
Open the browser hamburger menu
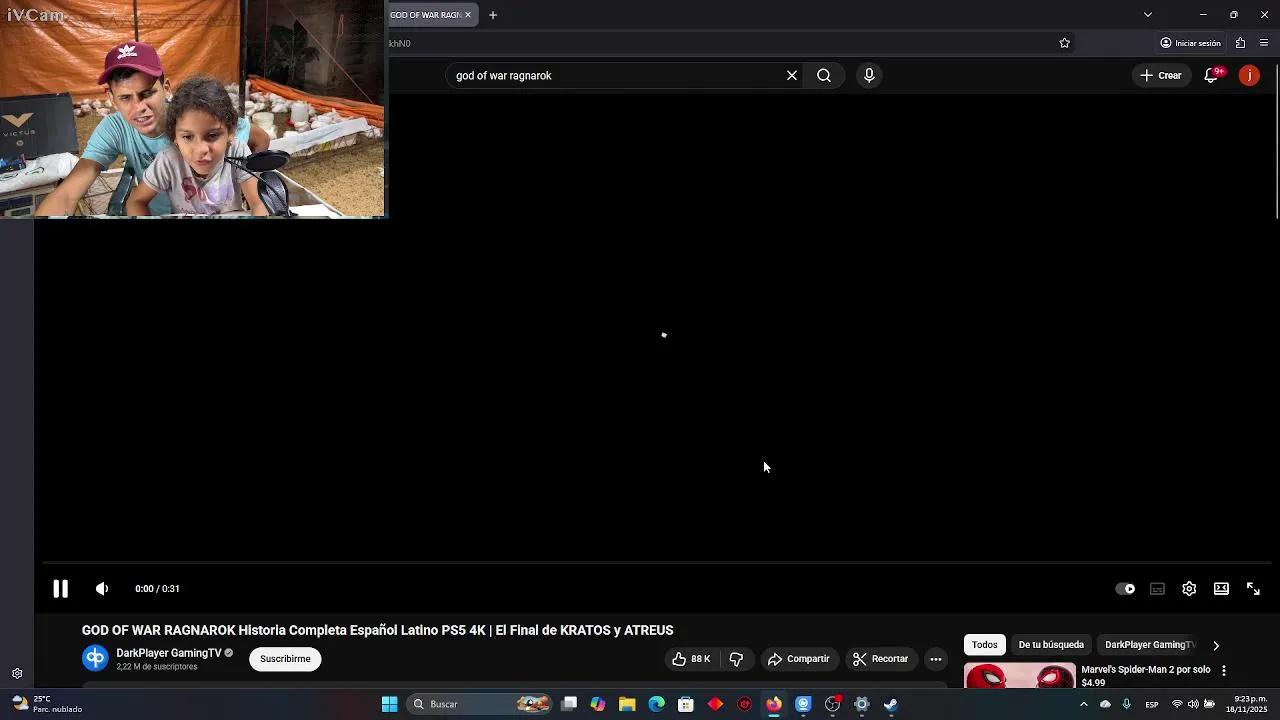point(1264,43)
